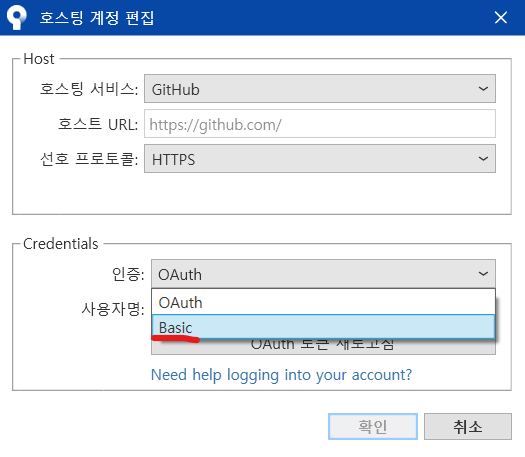The image size is (525, 457).
Task: Click the host URL input field
Action: (x=320, y=124)
